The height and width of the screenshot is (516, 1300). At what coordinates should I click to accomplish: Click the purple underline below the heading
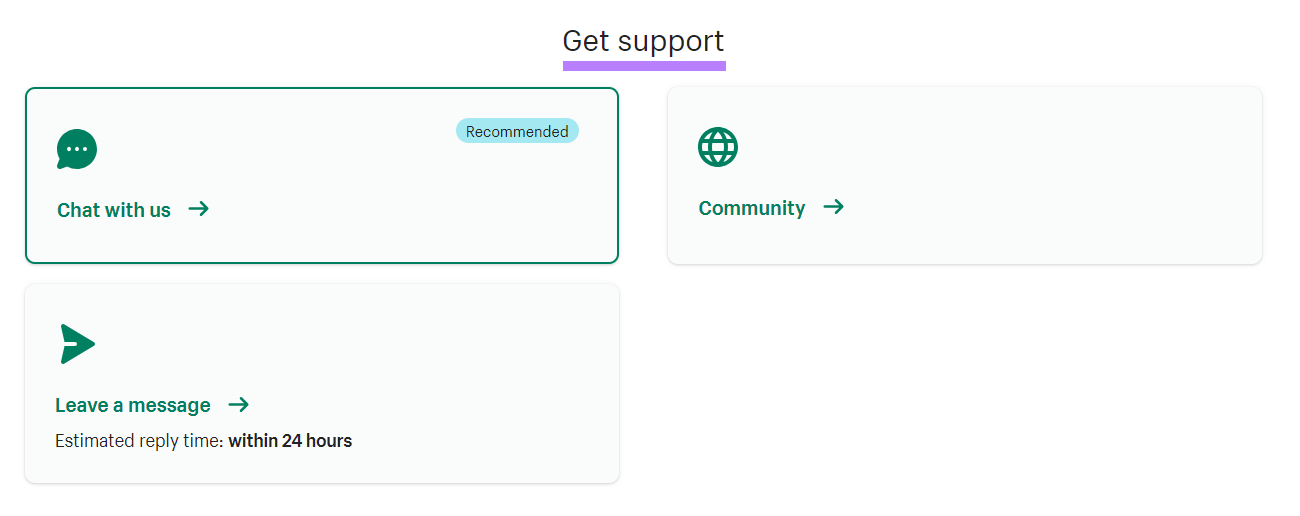[x=644, y=66]
